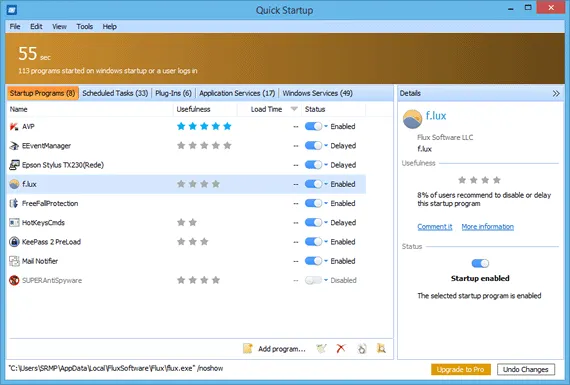Click the hand icon in bottom toolbar
The width and height of the screenshot is (570, 385).
pos(361,349)
